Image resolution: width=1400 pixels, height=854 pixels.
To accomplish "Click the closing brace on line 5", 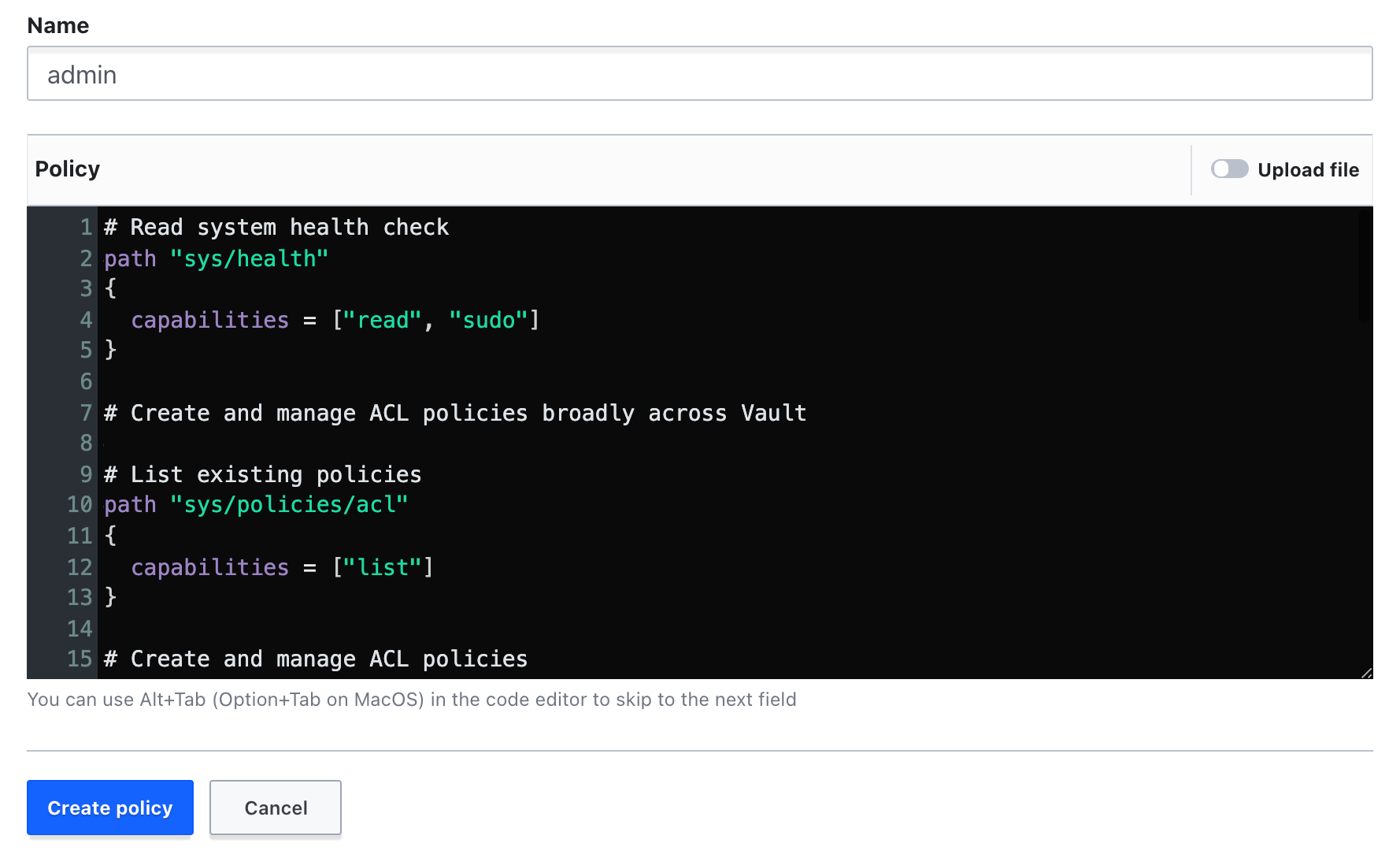I will (111, 350).
